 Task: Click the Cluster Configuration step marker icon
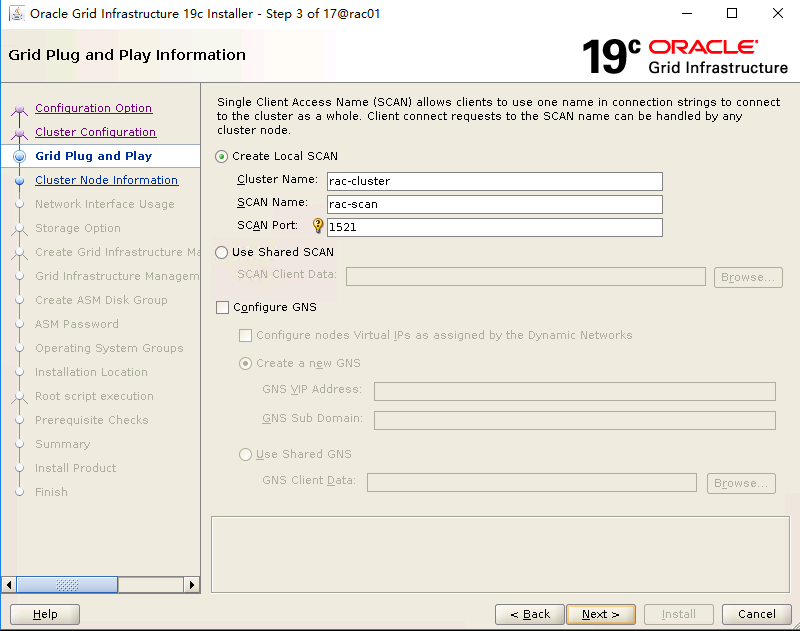(19, 133)
